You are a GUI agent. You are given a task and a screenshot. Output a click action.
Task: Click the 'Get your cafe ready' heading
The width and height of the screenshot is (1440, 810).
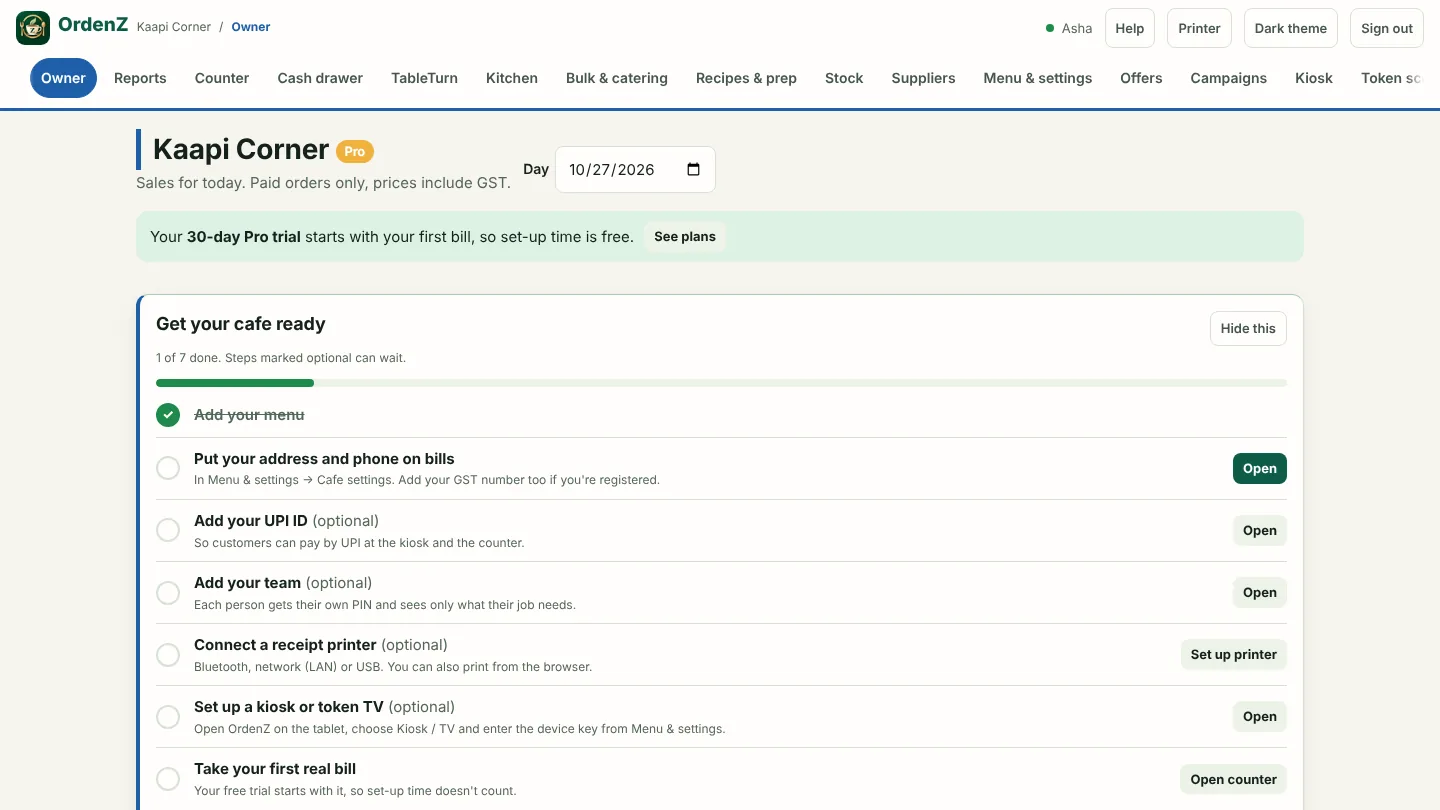tap(241, 324)
